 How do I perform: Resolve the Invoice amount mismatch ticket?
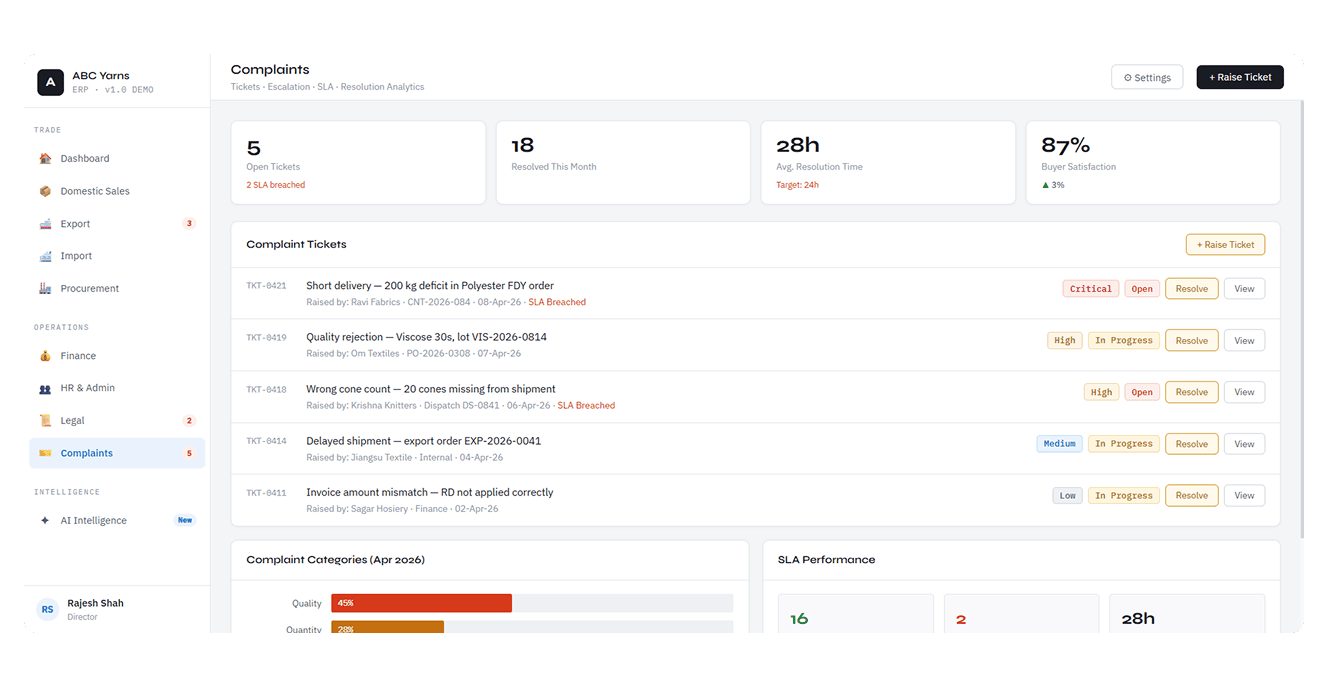[x=1192, y=495]
